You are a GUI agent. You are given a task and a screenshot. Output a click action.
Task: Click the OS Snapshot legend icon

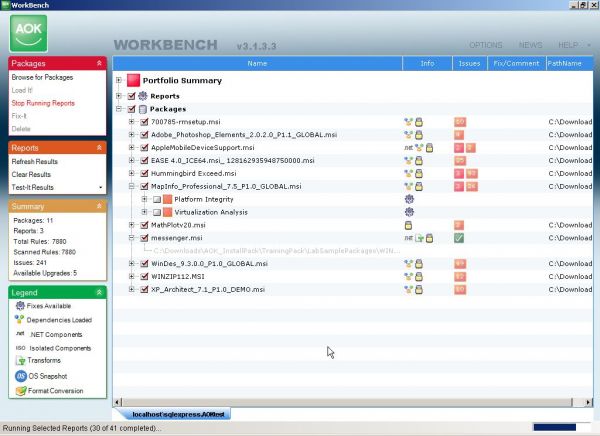tap(21, 376)
